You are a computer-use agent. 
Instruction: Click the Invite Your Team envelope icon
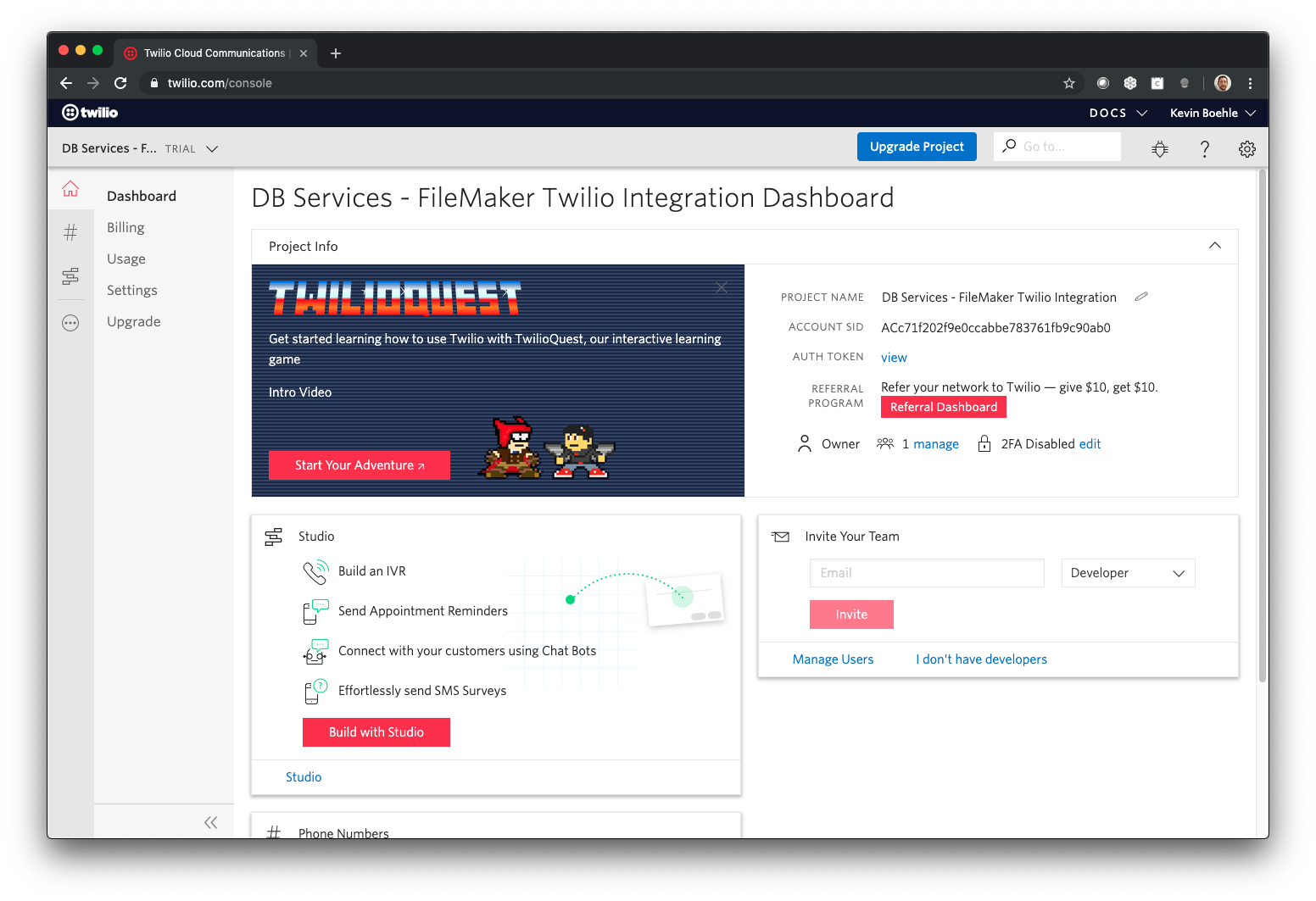coord(780,537)
